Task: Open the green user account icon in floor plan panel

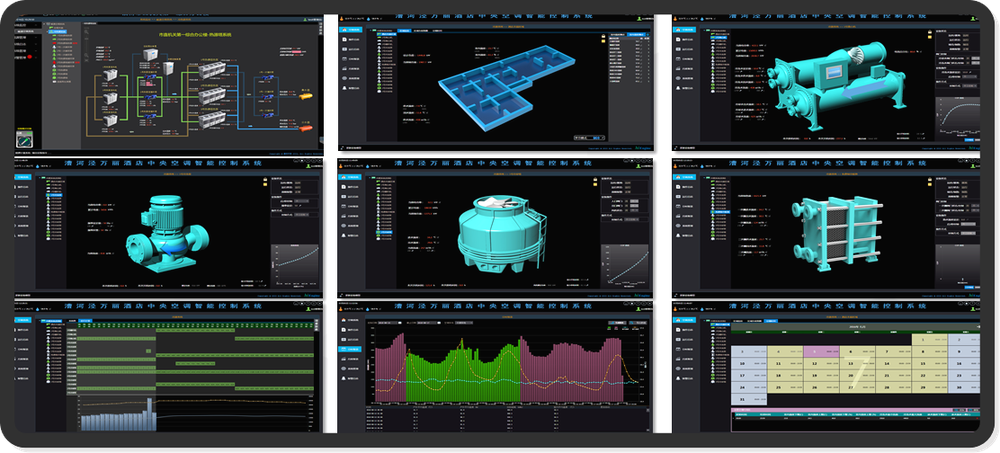Action: pyautogui.click(x=639, y=19)
